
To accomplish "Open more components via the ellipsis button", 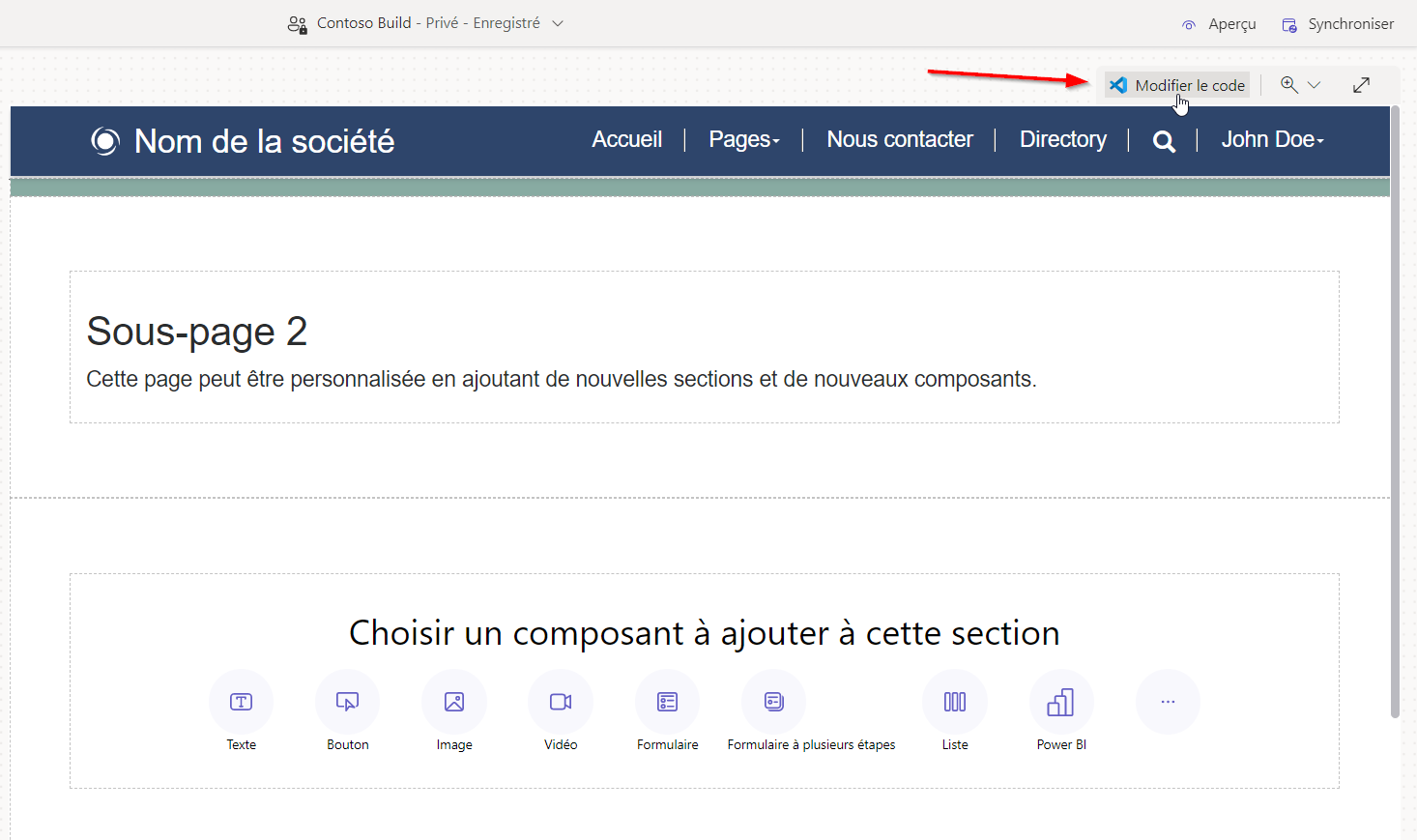I will click(x=1168, y=702).
